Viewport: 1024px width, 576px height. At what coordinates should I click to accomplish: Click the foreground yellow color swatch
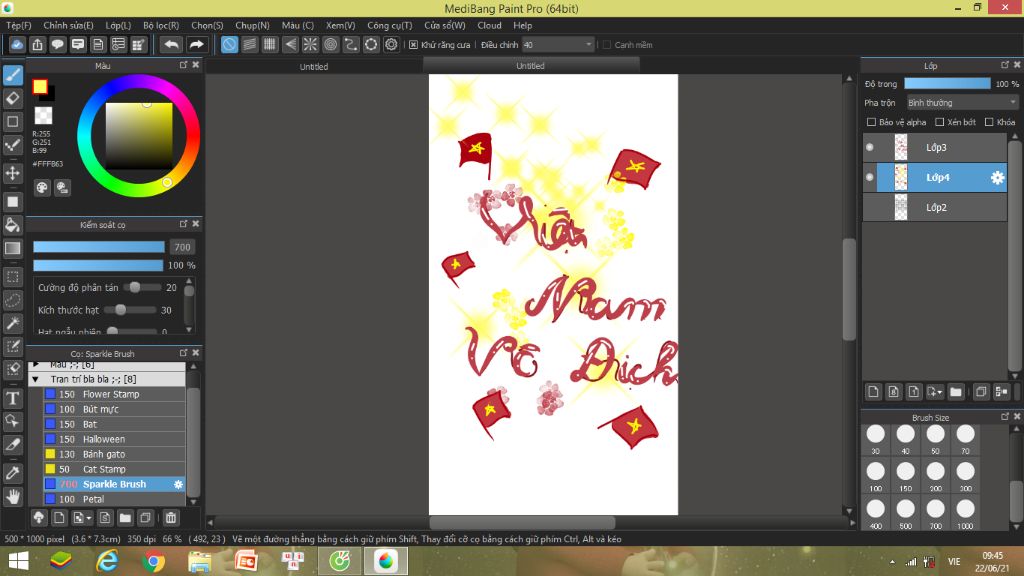40,86
